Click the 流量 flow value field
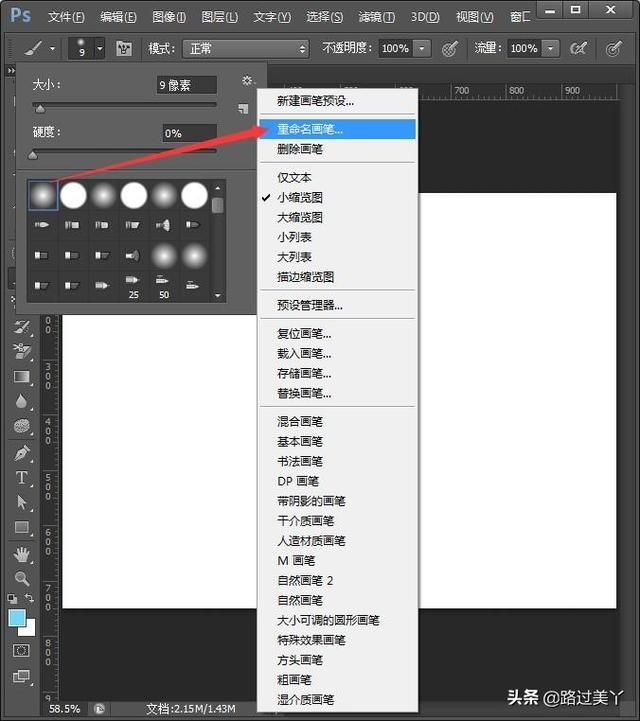The width and height of the screenshot is (640, 721). click(x=524, y=48)
